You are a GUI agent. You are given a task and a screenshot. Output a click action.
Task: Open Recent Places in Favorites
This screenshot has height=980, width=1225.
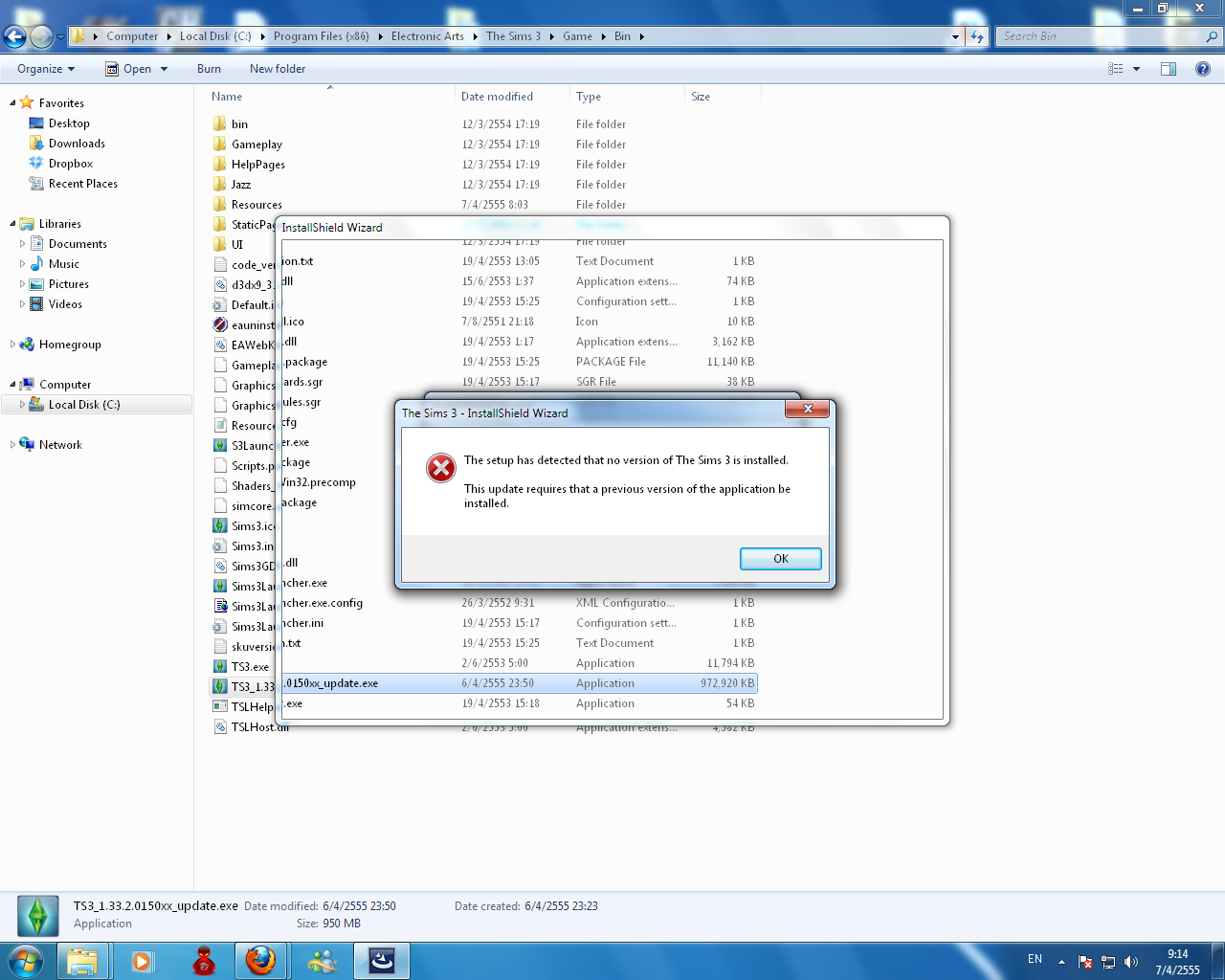tap(83, 184)
